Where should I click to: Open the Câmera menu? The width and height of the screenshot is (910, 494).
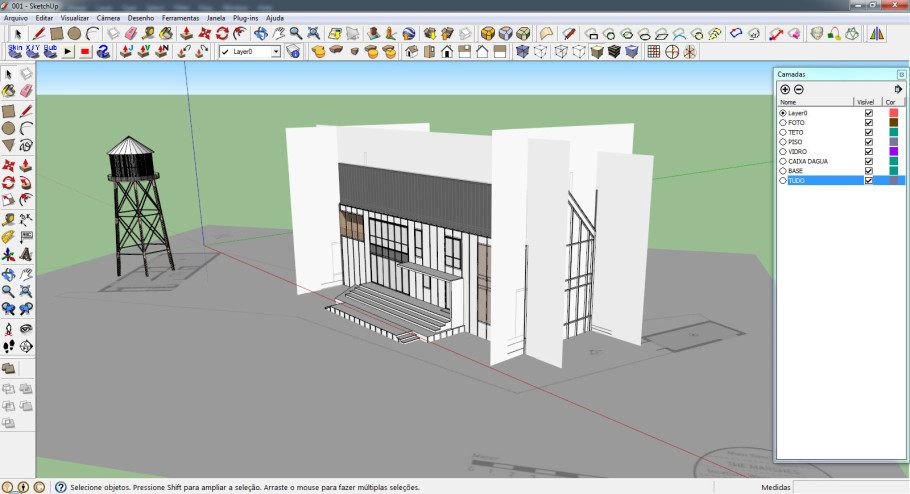(x=108, y=18)
